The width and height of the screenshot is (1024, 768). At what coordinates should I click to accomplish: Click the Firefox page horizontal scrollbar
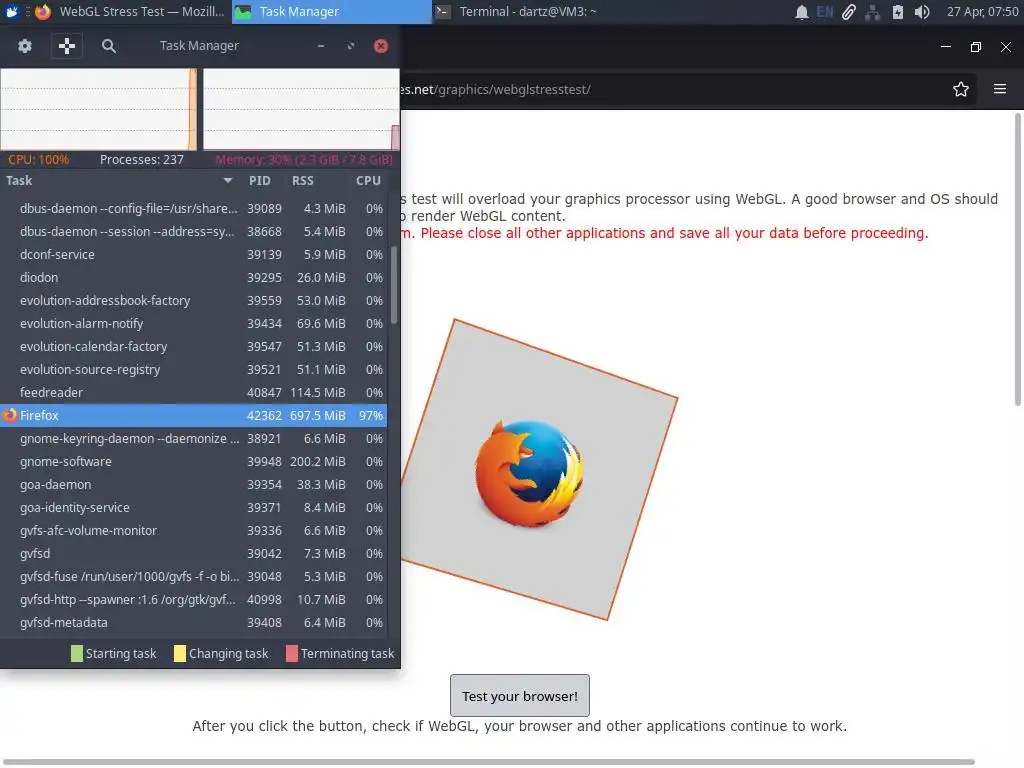tap(490, 761)
